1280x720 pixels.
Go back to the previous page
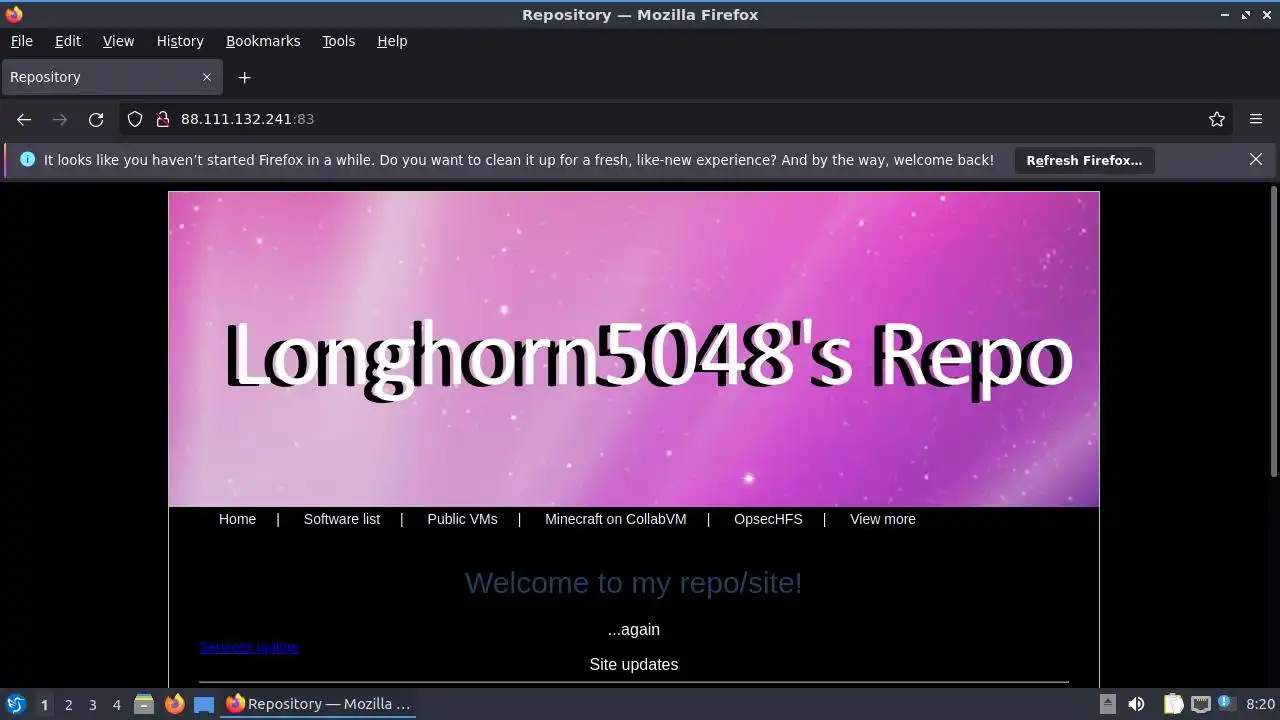click(x=24, y=119)
